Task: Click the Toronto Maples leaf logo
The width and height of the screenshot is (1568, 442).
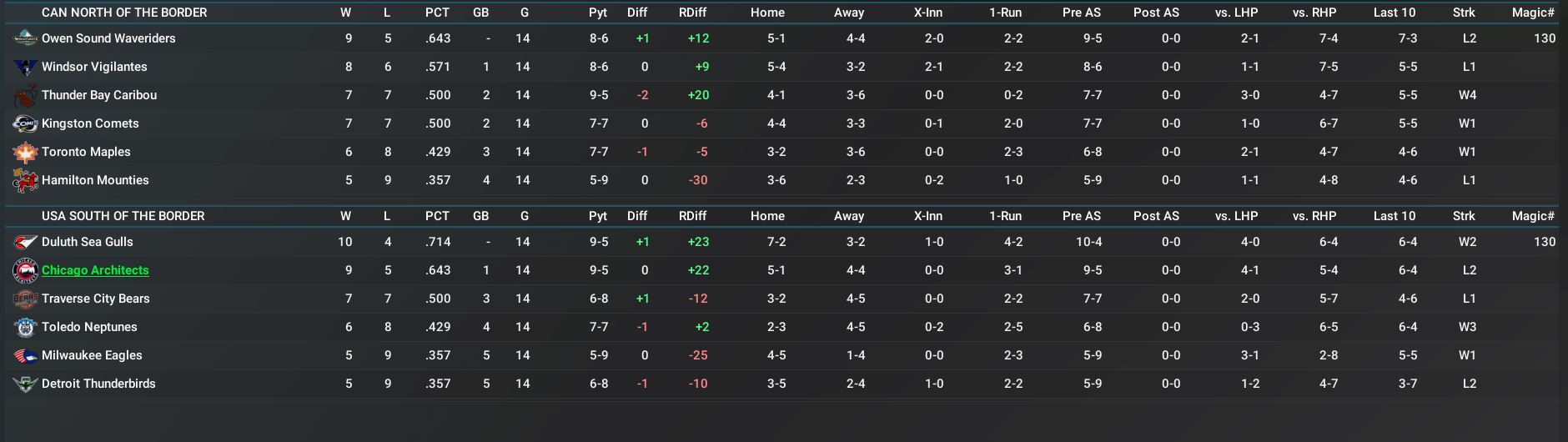Action: (x=25, y=152)
